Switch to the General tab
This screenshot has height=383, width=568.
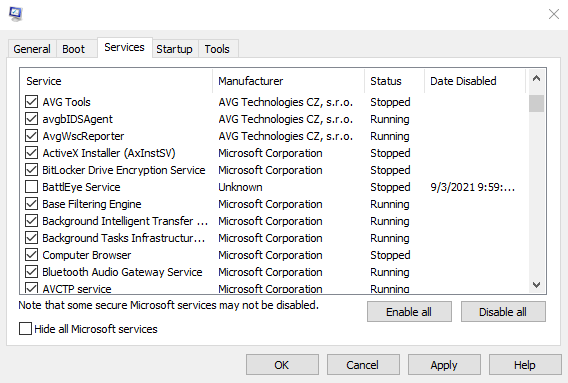(x=32, y=49)
